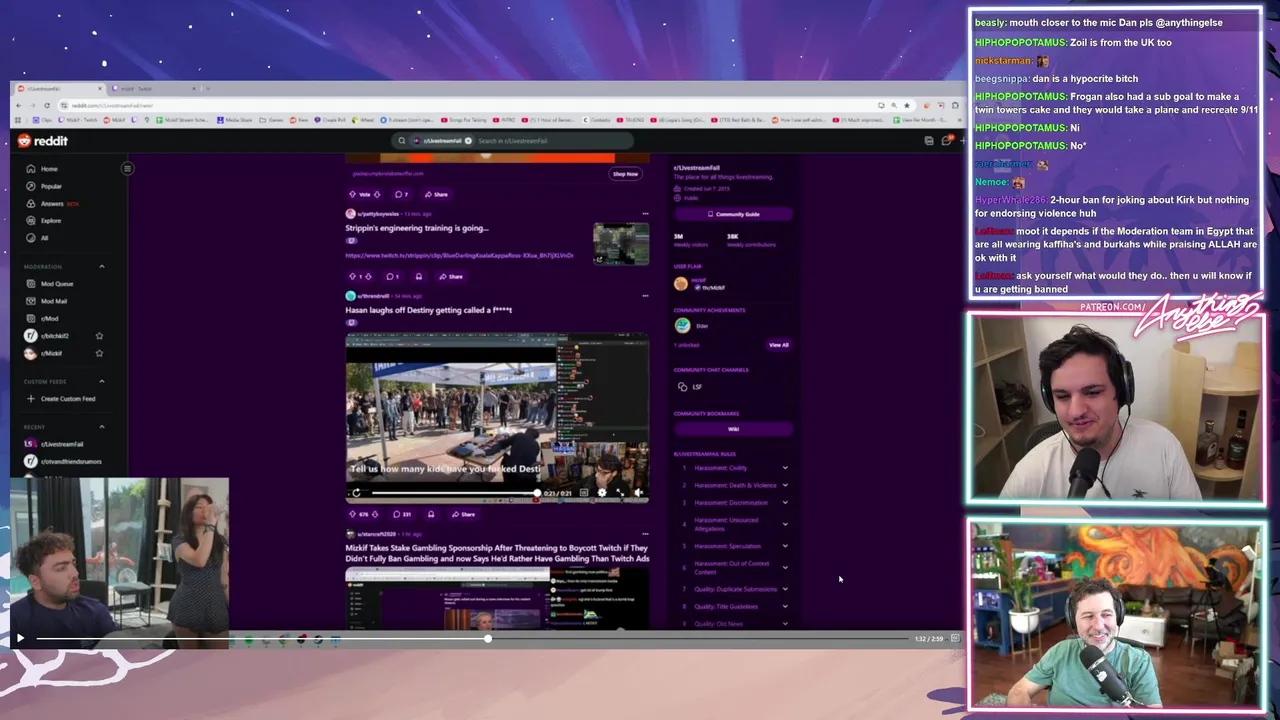Open comments on Strippin post
This screenshot has height=720, width=1280.
[392, 276]
